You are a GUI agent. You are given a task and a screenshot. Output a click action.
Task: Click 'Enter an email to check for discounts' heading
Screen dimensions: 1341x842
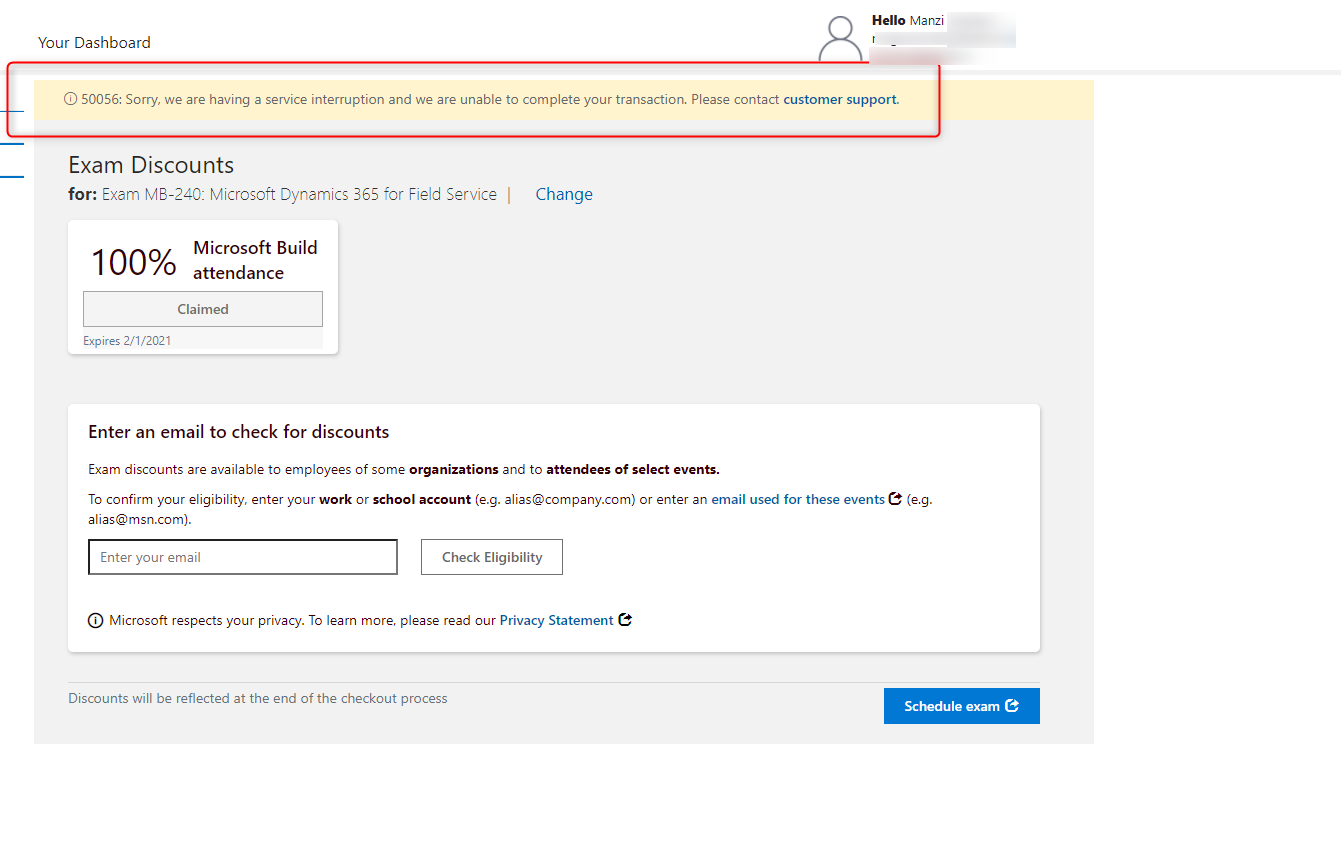(x=239, y=432)
